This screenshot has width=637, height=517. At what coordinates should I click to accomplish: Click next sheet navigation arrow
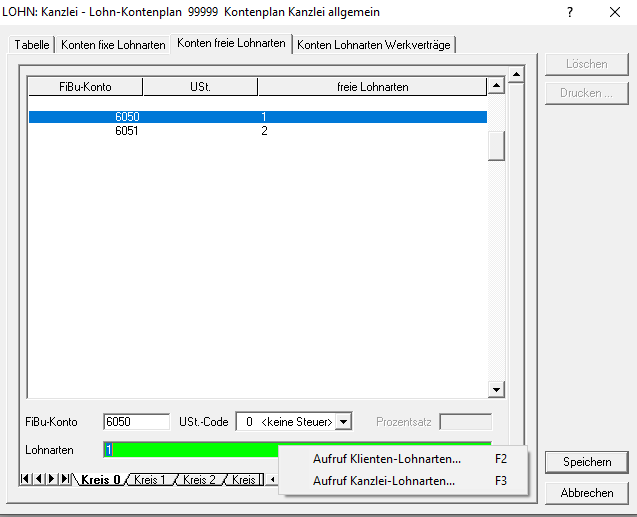pos(52,480)
